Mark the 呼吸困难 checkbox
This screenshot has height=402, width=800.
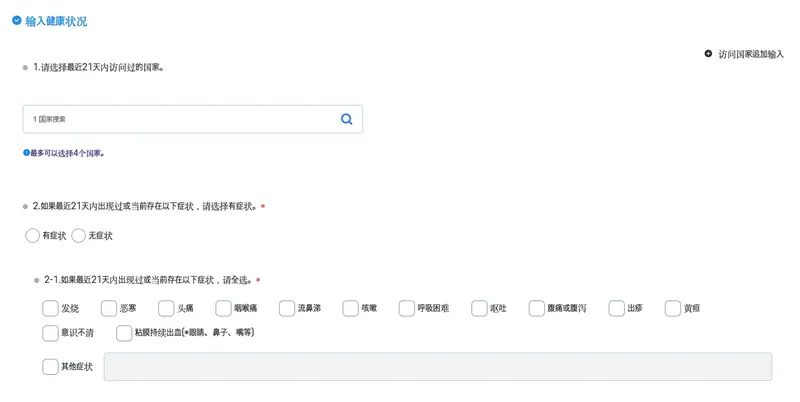pyautogui.click(x=407, y=308)
